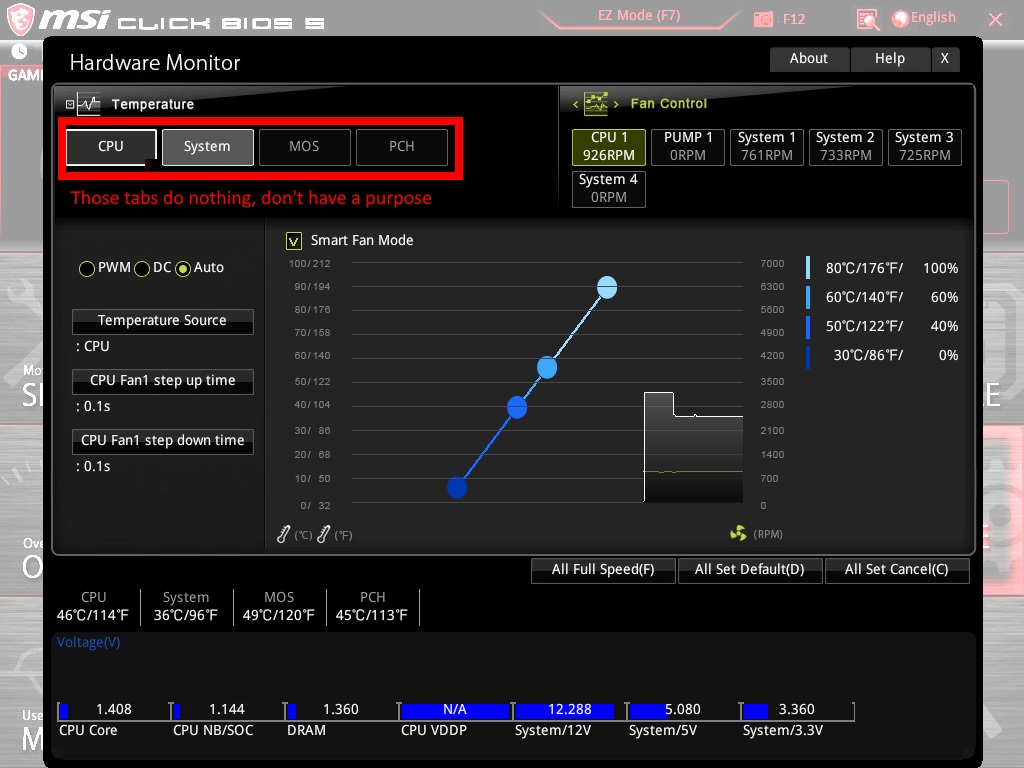
Task: Click the fan curve point near 40°C
Action: tap(517, 408)
